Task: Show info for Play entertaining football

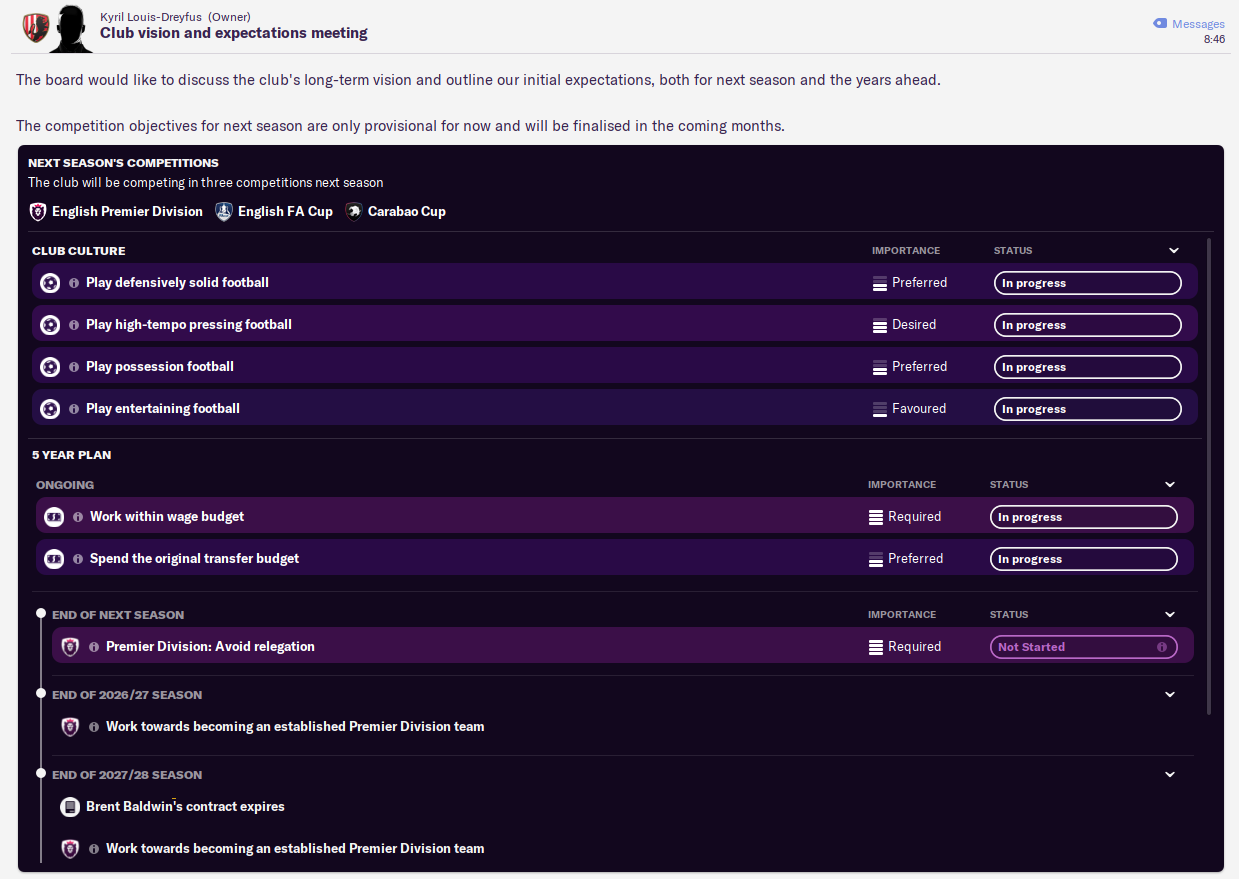Action: click(x=74, y=409)
